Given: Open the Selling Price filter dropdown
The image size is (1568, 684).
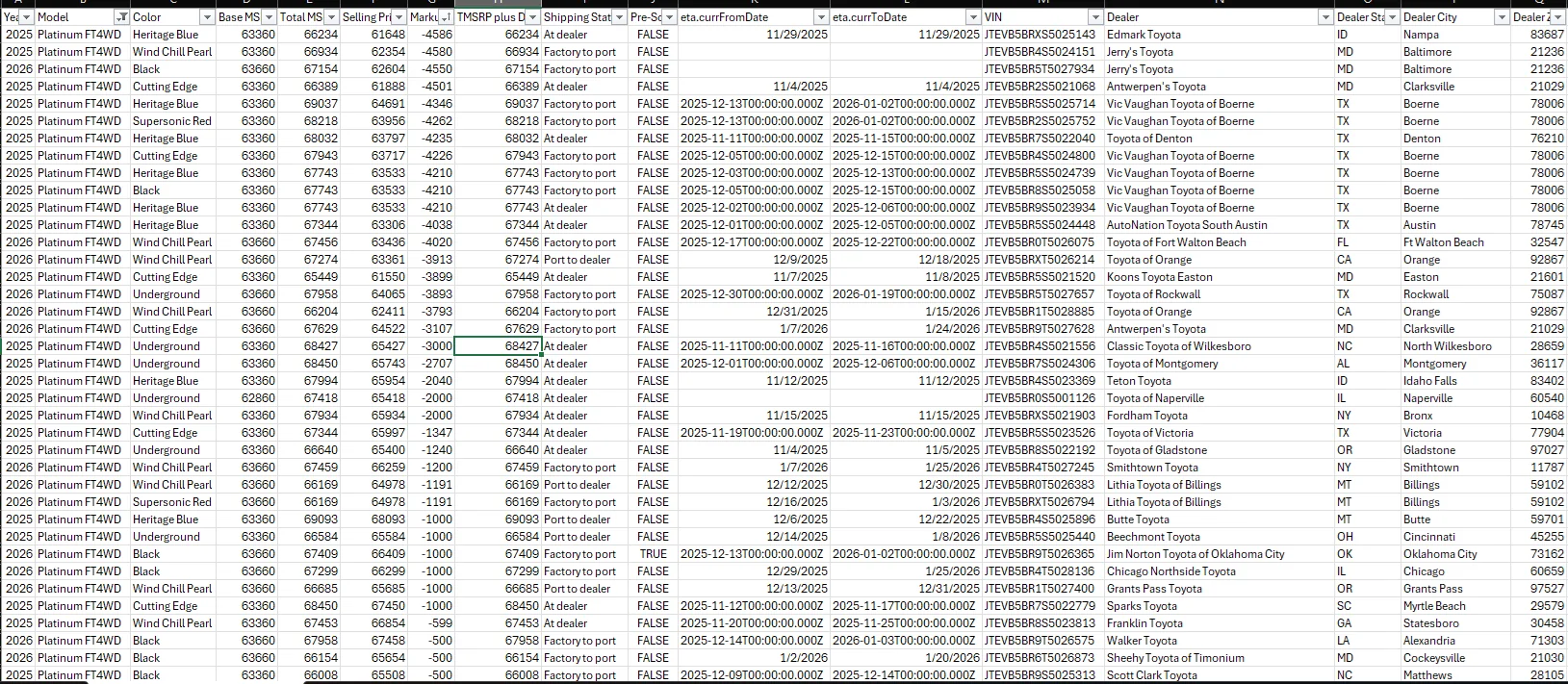Looking at the screenshot, I should click(398, 17).
